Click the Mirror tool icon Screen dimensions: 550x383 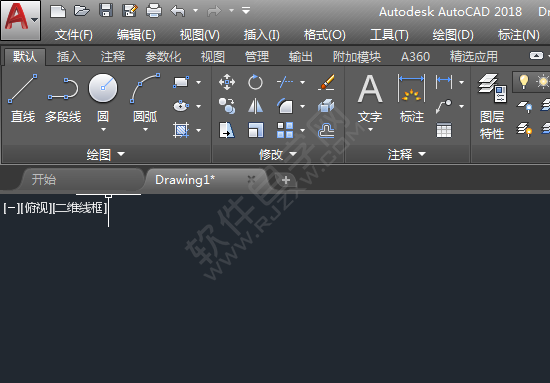coord(255,106)
